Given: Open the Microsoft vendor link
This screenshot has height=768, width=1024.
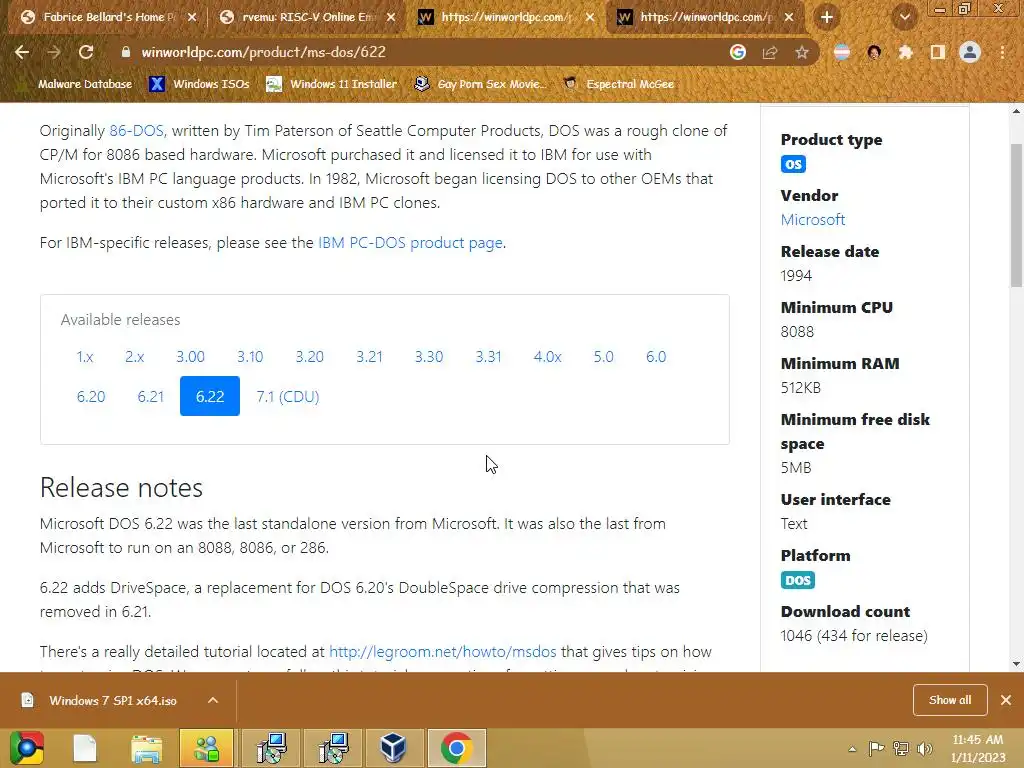Looking at the screenshot, I should (812, 219).
